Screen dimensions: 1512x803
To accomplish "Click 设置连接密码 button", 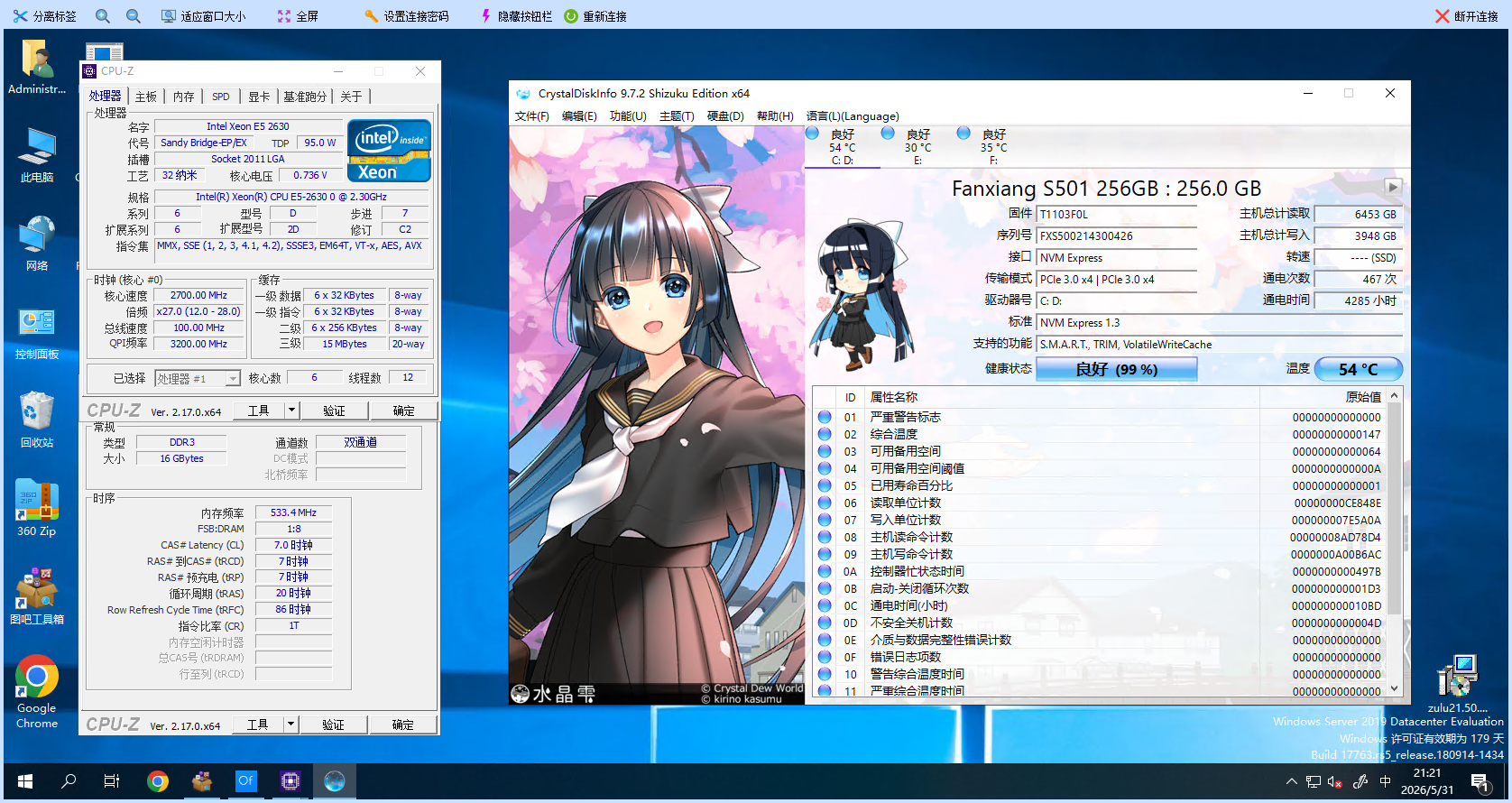I will (407, 16).
